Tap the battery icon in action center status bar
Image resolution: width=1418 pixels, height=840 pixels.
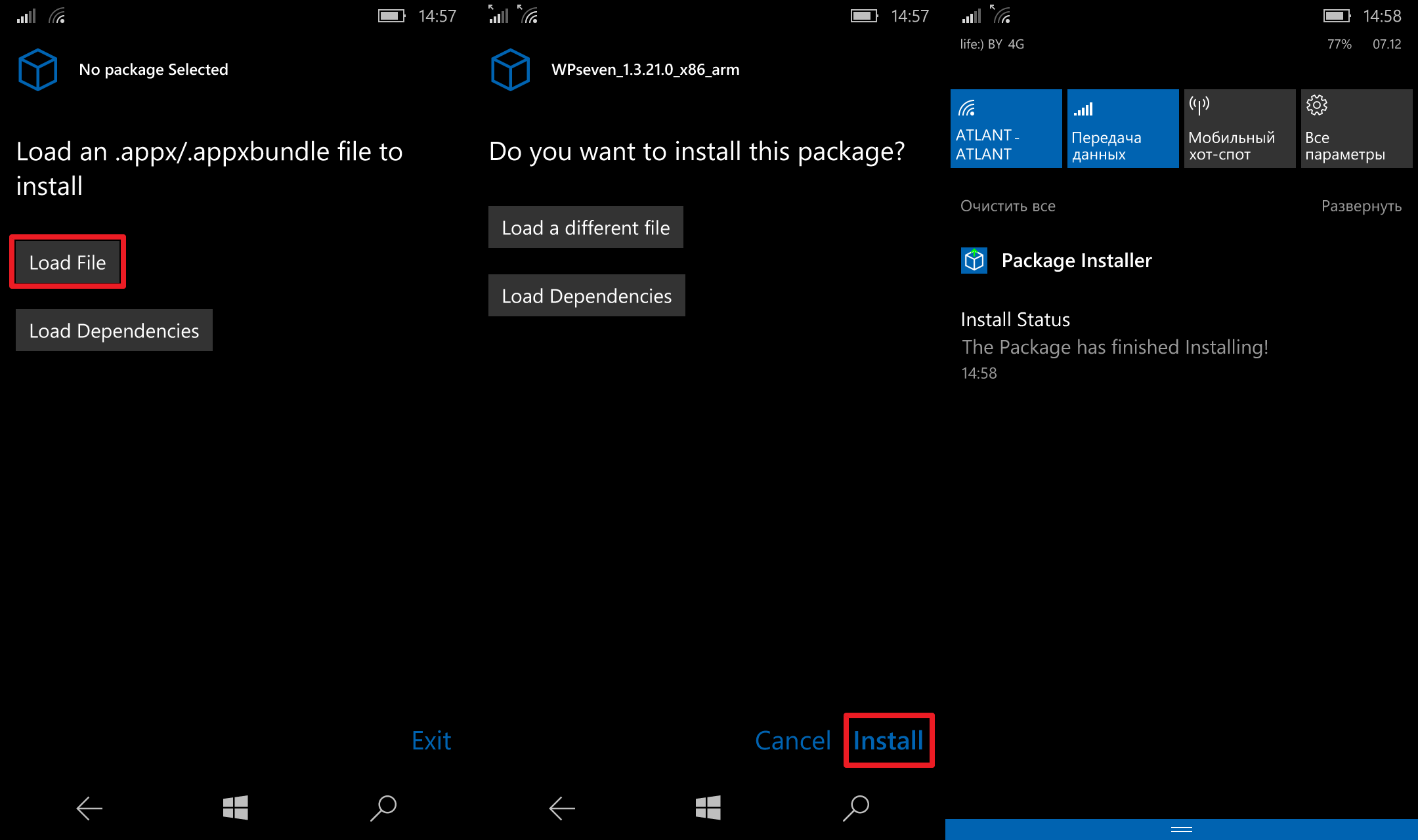click(1337, 16)
